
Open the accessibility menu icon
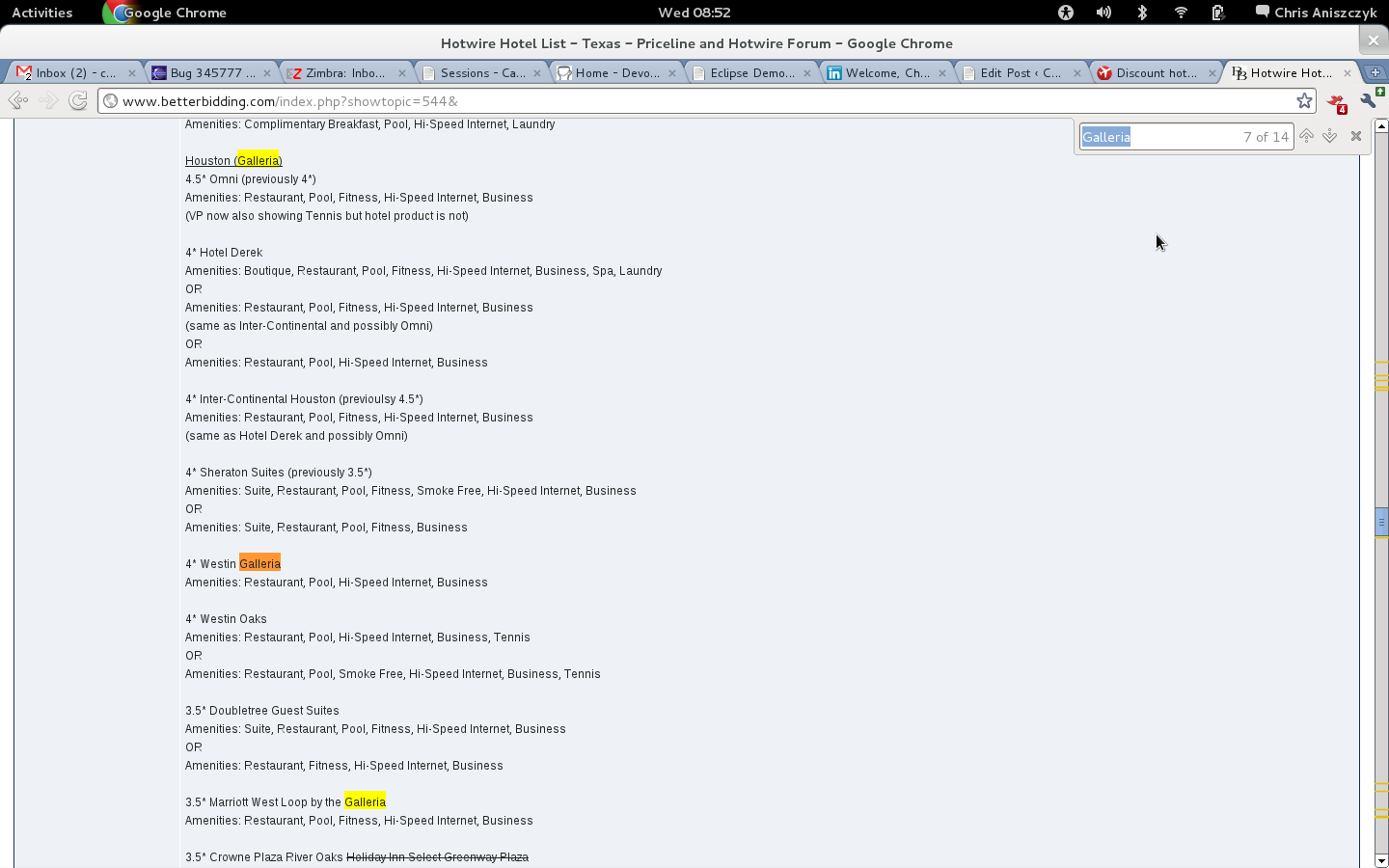coord(1066,13)
